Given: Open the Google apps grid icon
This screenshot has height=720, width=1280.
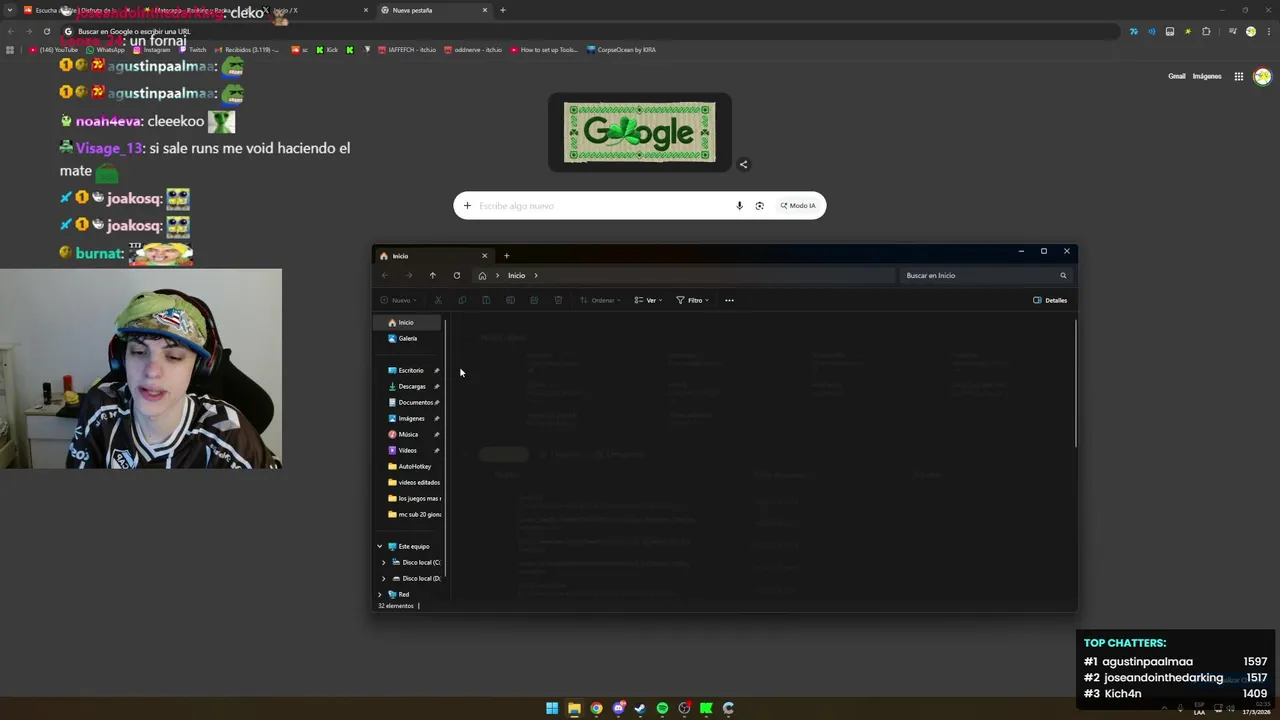Looking at the screenshot, I should point(1238,76).
